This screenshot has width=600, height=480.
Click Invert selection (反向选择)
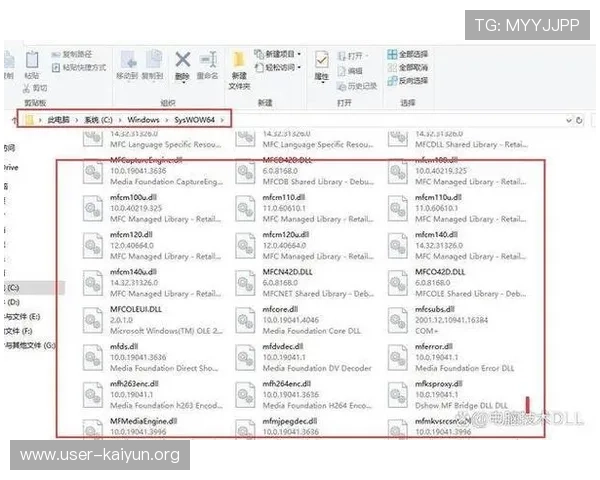[x=408, y=81]
